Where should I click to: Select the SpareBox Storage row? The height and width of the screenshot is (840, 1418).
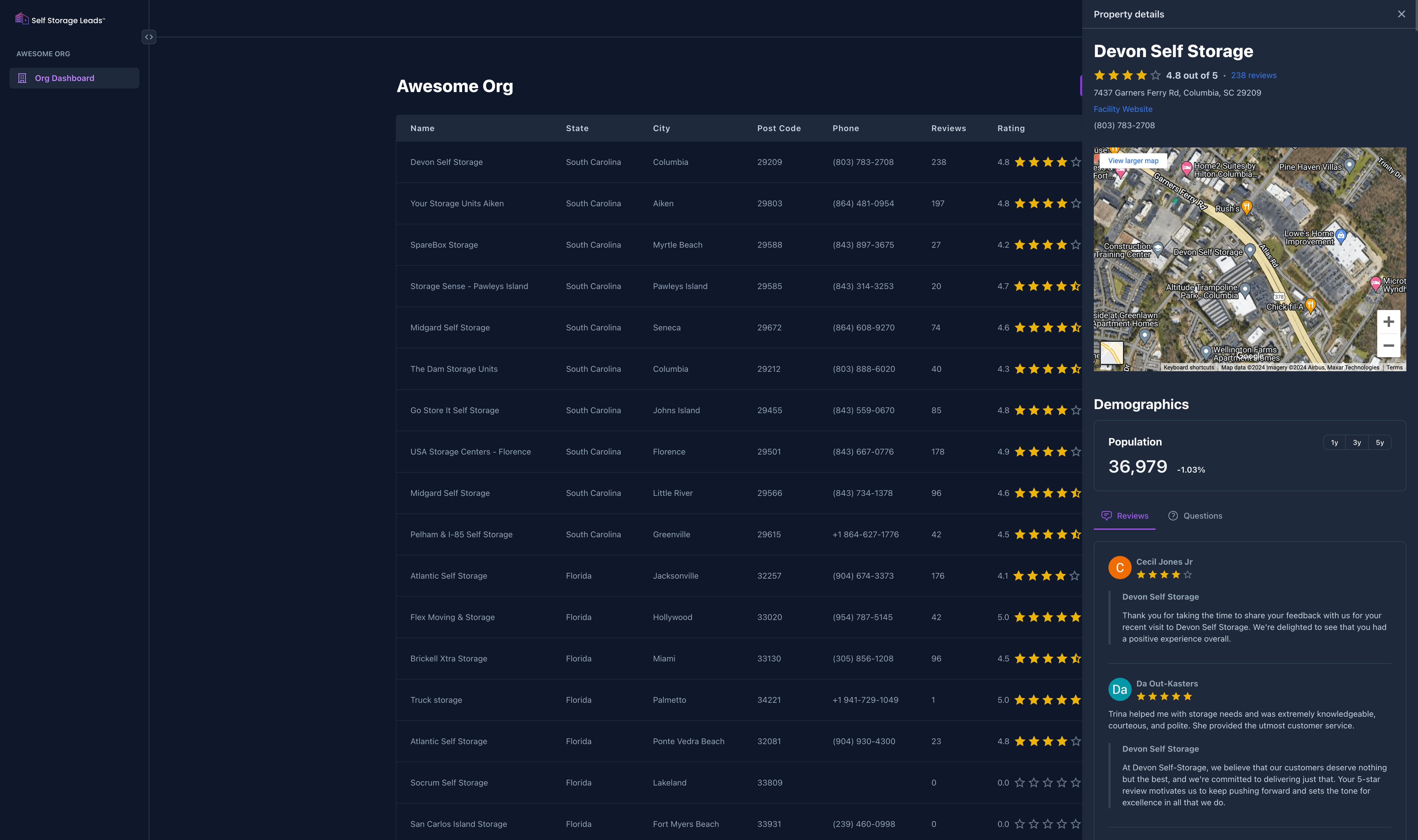pos(739,244)
